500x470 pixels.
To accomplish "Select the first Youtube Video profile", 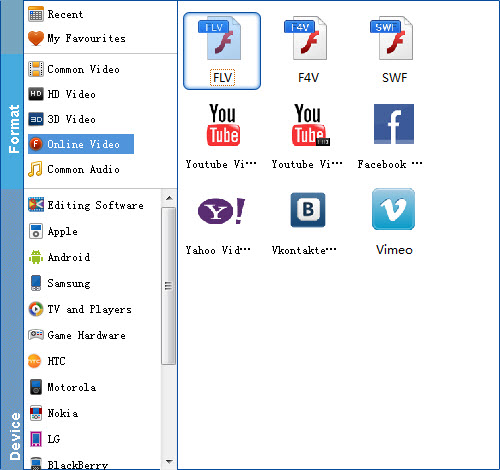I will click(x=222, y=136).
